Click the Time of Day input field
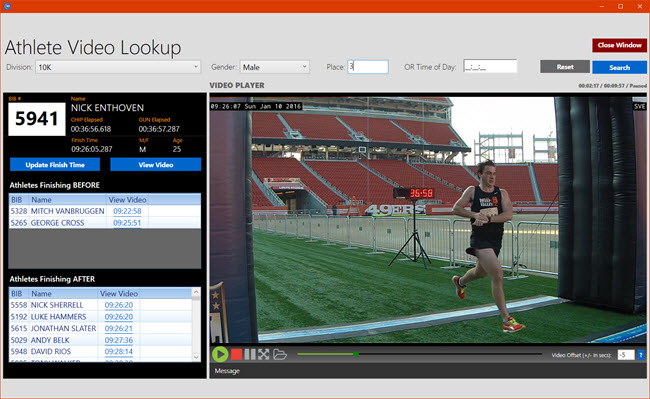This screenshot has width=650, height=399. pyautogui.click(x=490, y=67)
